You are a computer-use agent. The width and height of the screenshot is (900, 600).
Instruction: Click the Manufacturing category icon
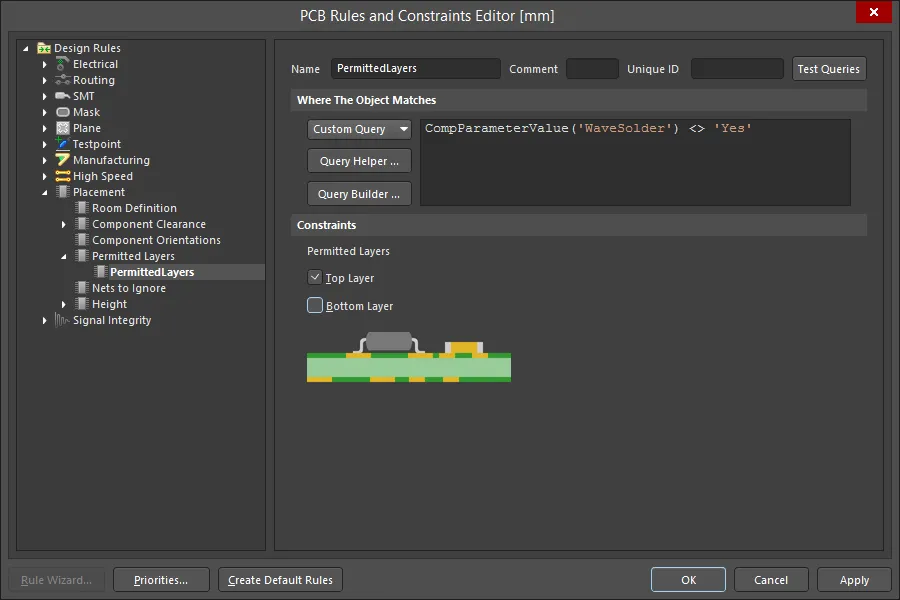click(63, 160)
